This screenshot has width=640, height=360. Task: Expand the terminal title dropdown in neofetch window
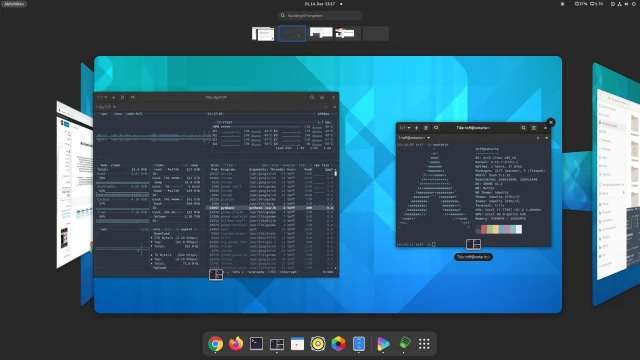point(414,138)
